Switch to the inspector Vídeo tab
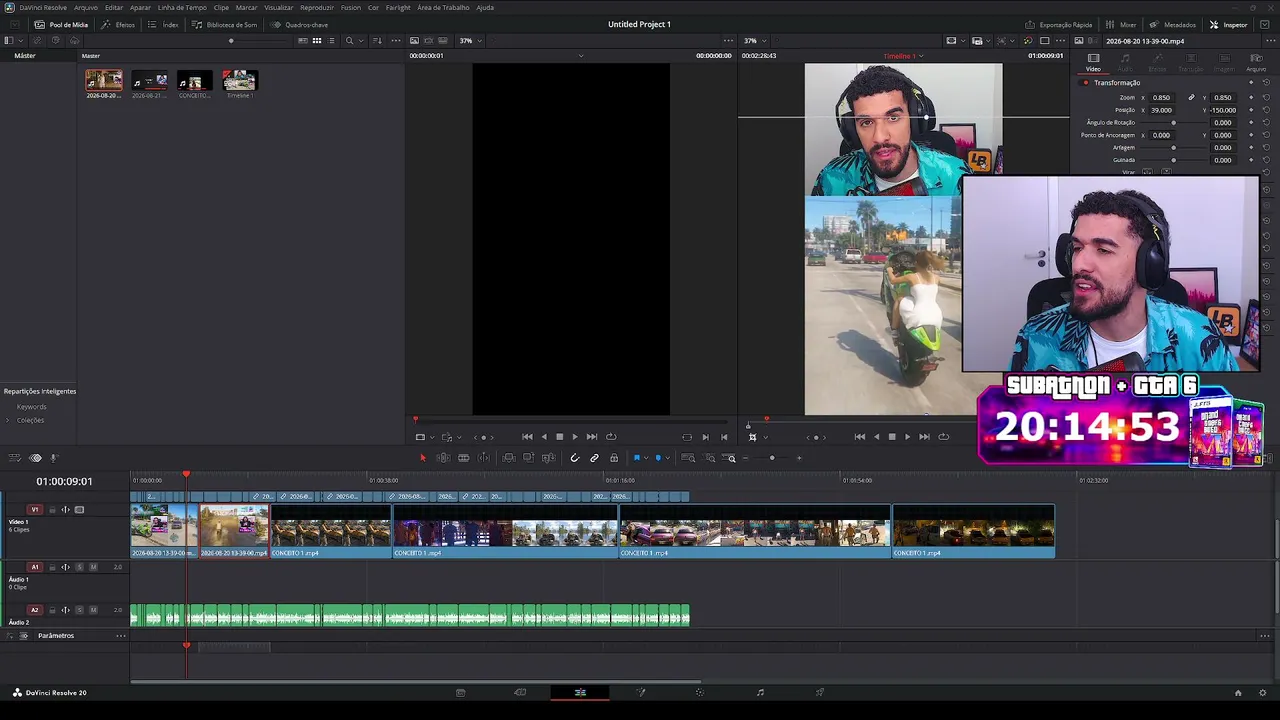 tap(1093, 62)
